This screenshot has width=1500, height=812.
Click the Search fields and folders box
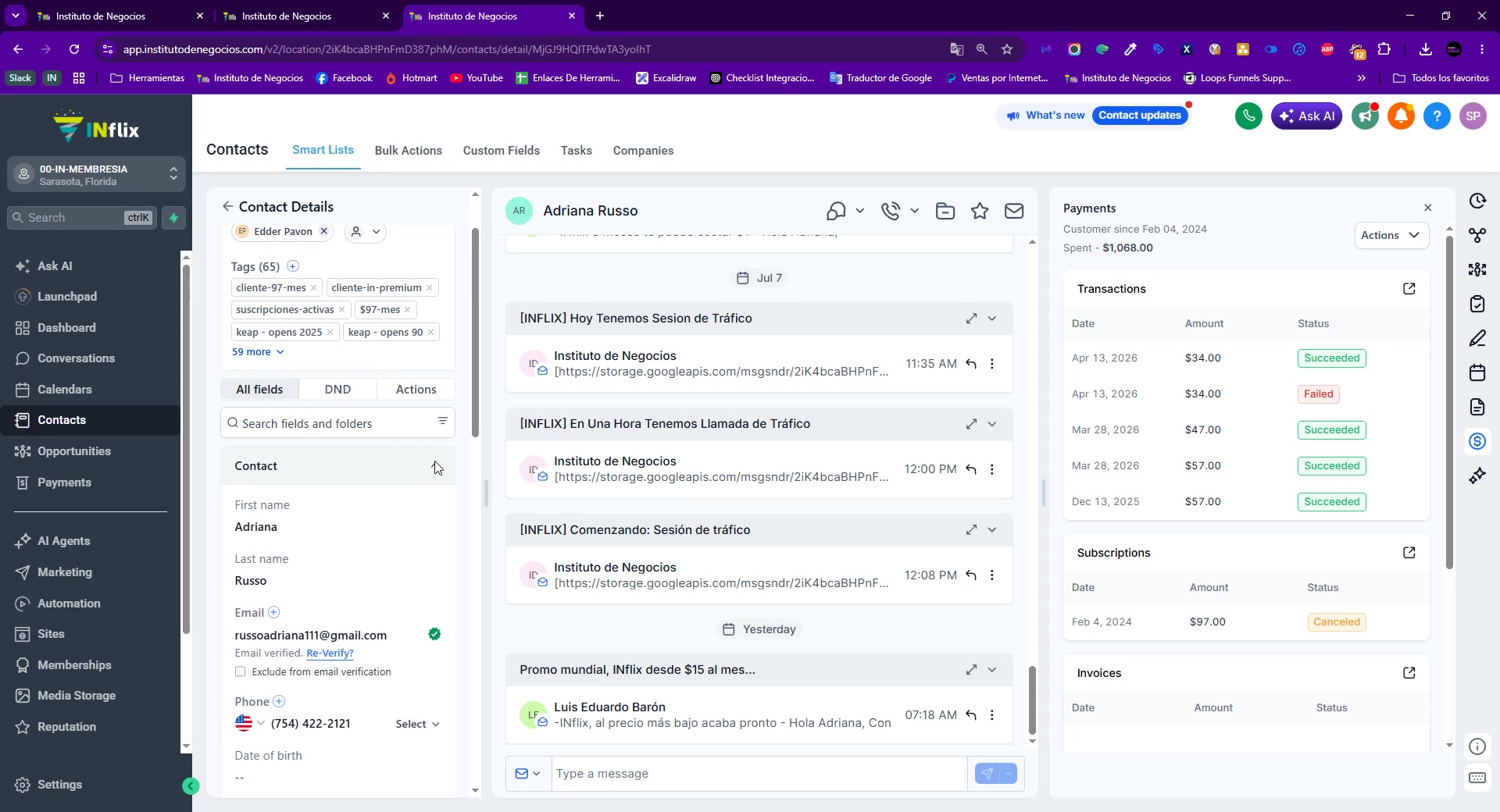[337, 423]
